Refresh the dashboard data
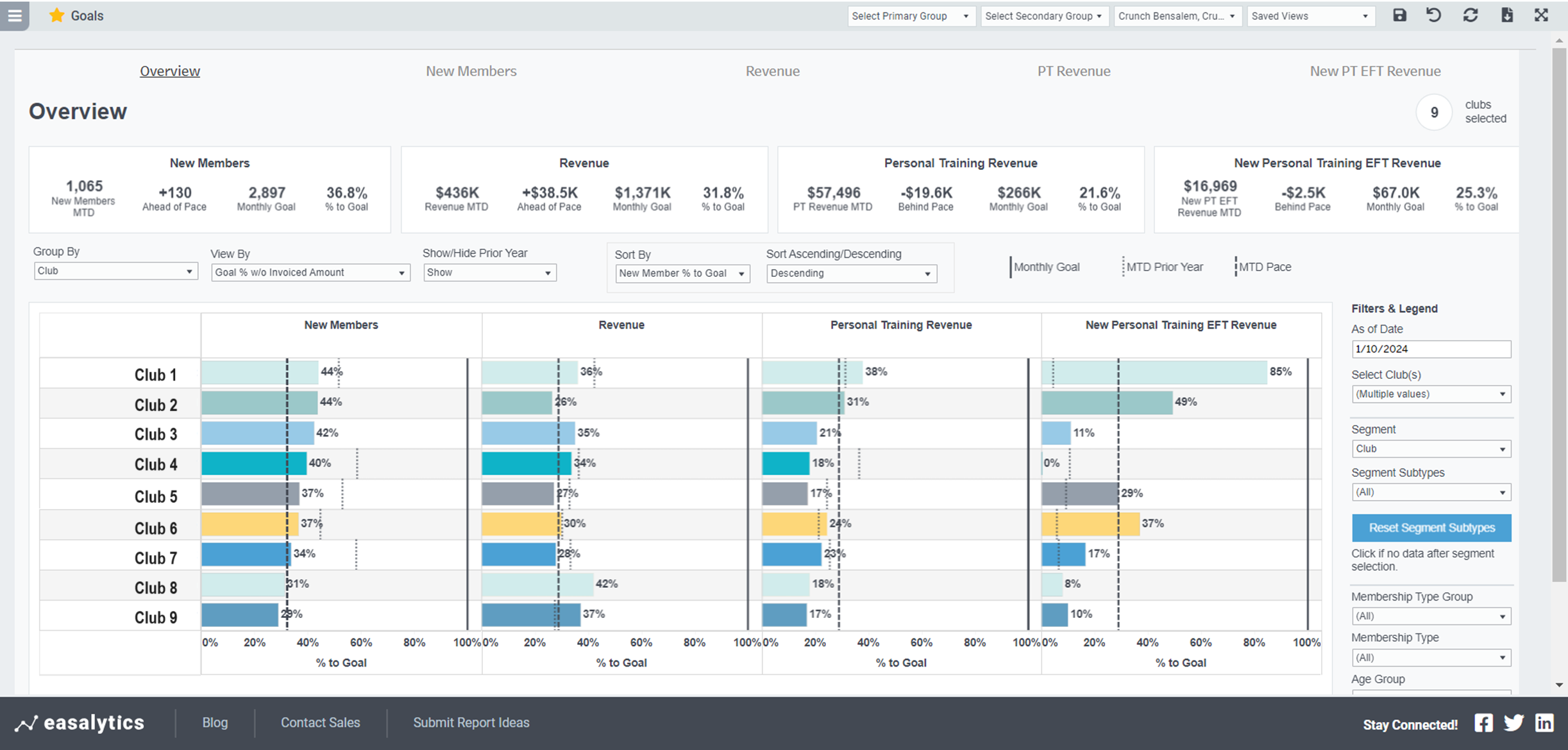Image resolution: width=1568 pixels, height=750 pixels. pos(1471,15)
